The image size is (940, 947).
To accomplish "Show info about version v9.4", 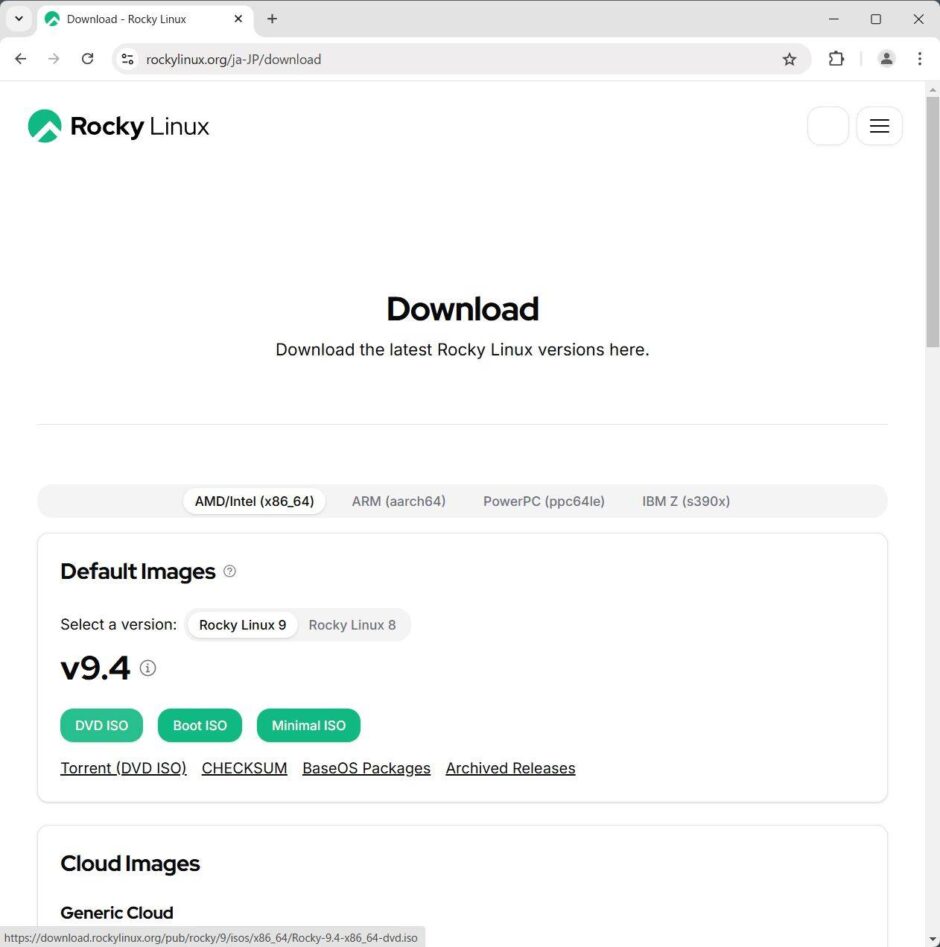I will click(147, 667).
